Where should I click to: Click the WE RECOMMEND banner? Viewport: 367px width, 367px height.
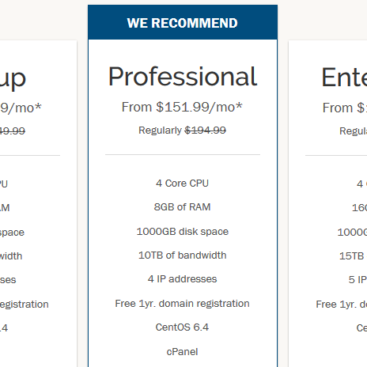point(183,22)
